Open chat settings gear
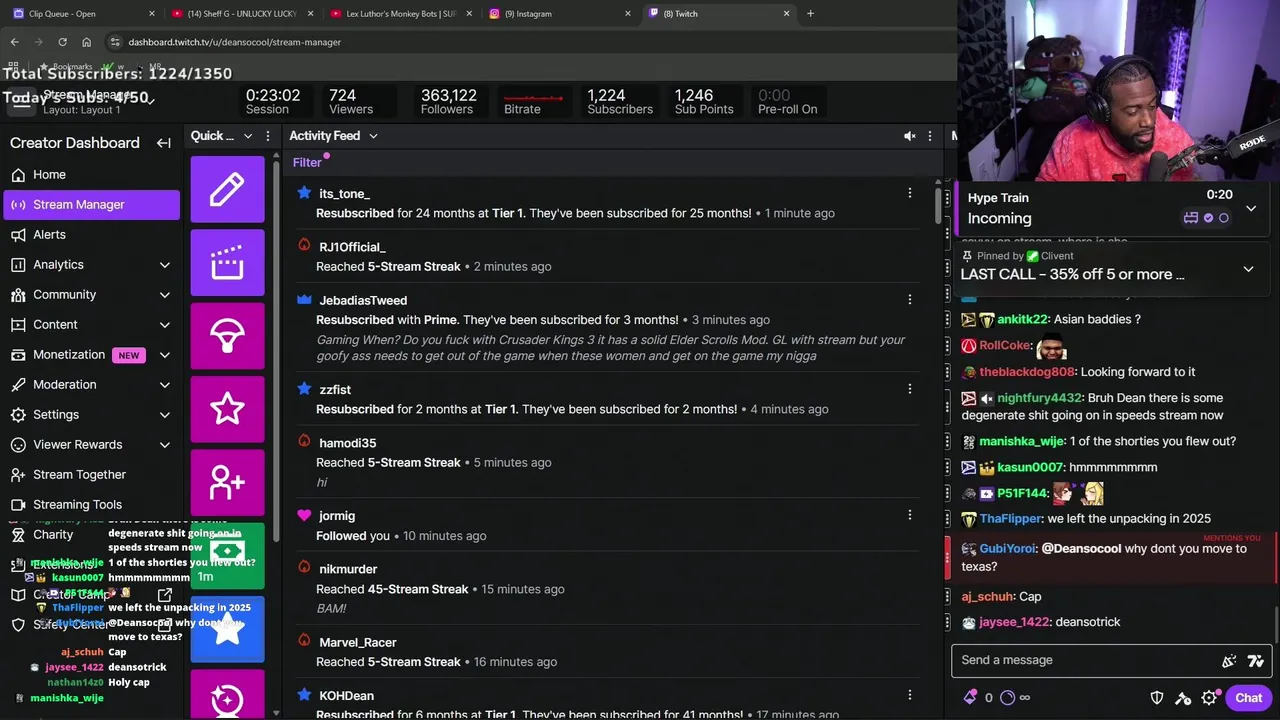Viewport: 1280px width, 720px height. 1210,698
